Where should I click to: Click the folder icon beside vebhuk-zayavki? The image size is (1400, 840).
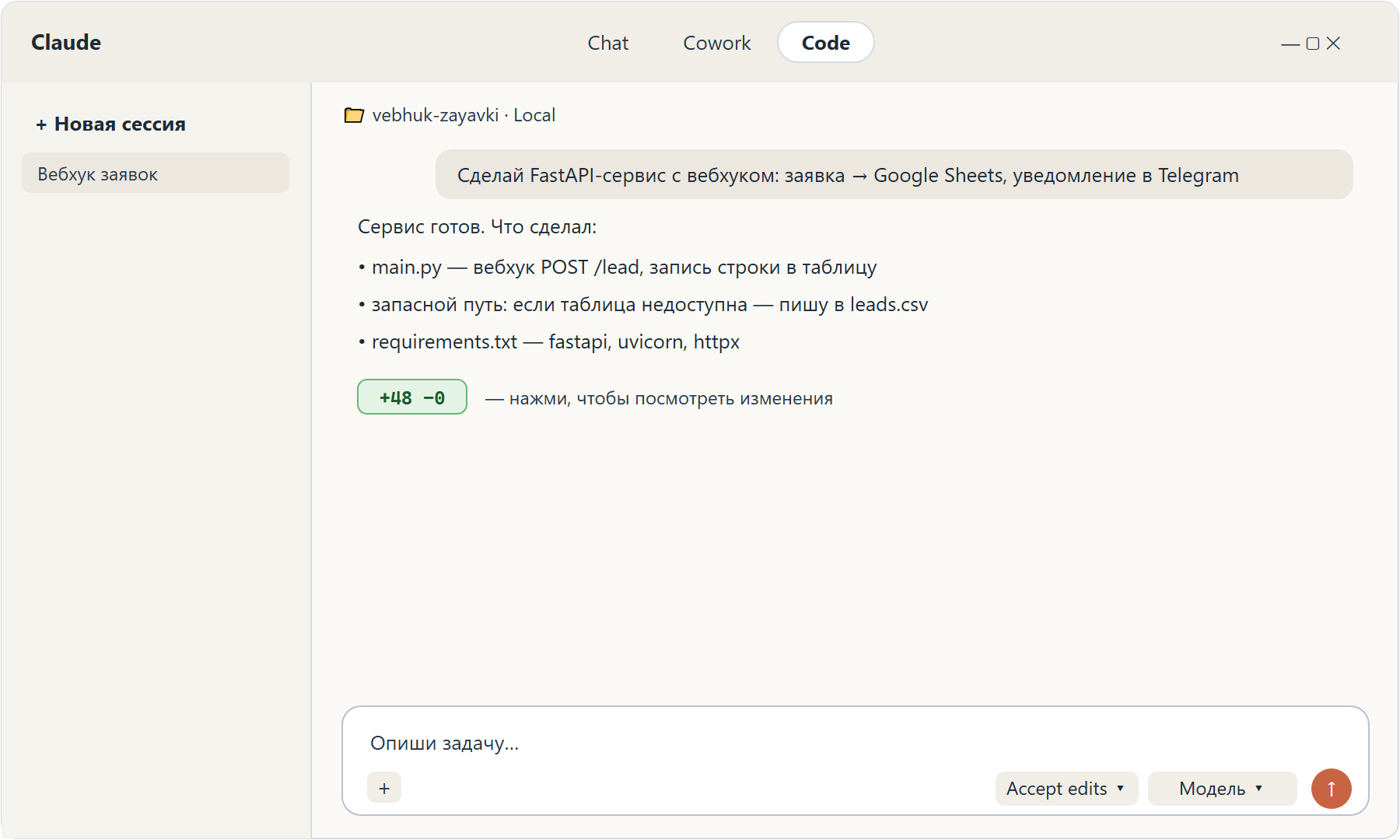[x=354, y=115]
